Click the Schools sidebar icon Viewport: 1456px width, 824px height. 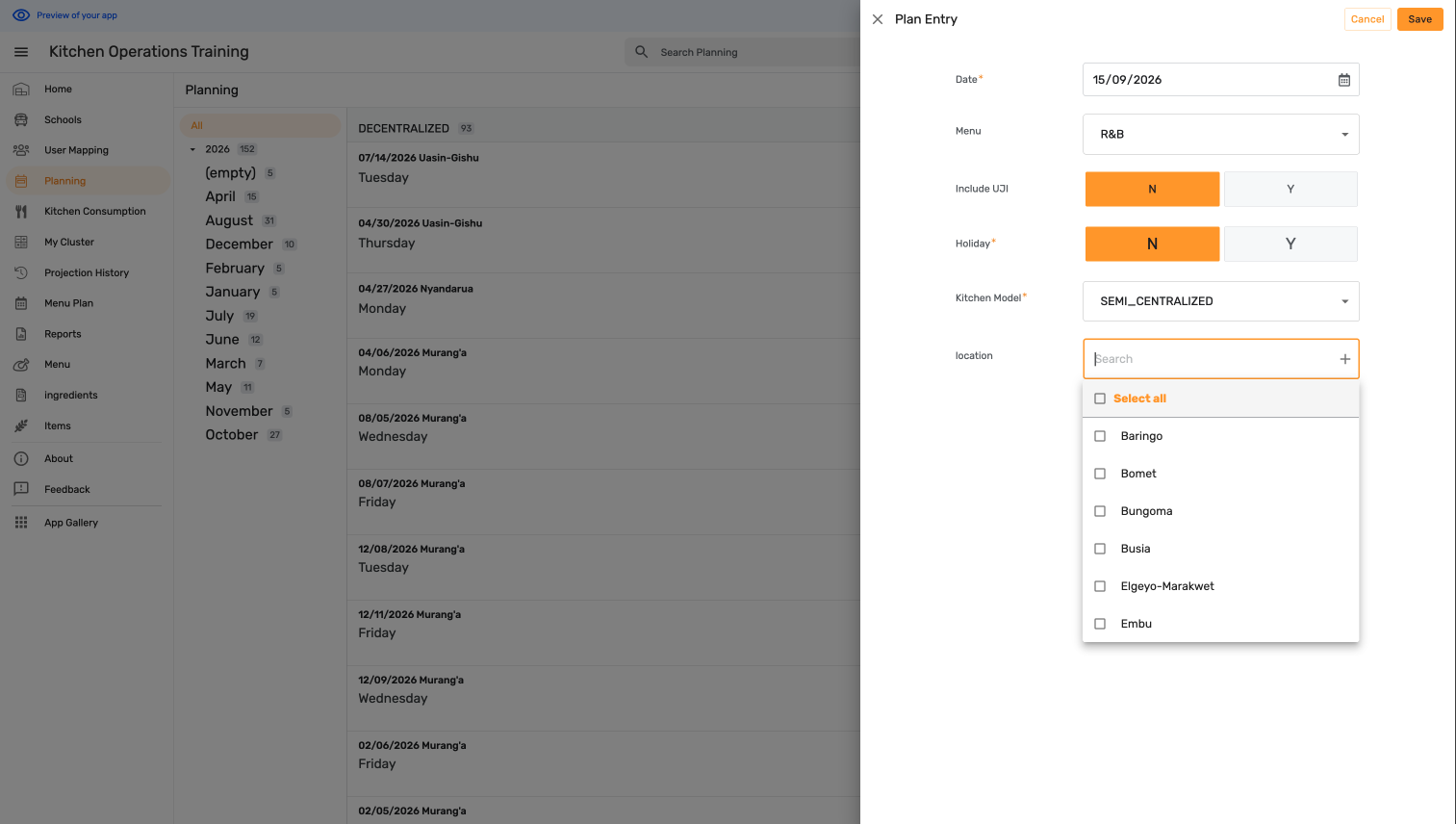pyautogui.click(x=21, y=120)
